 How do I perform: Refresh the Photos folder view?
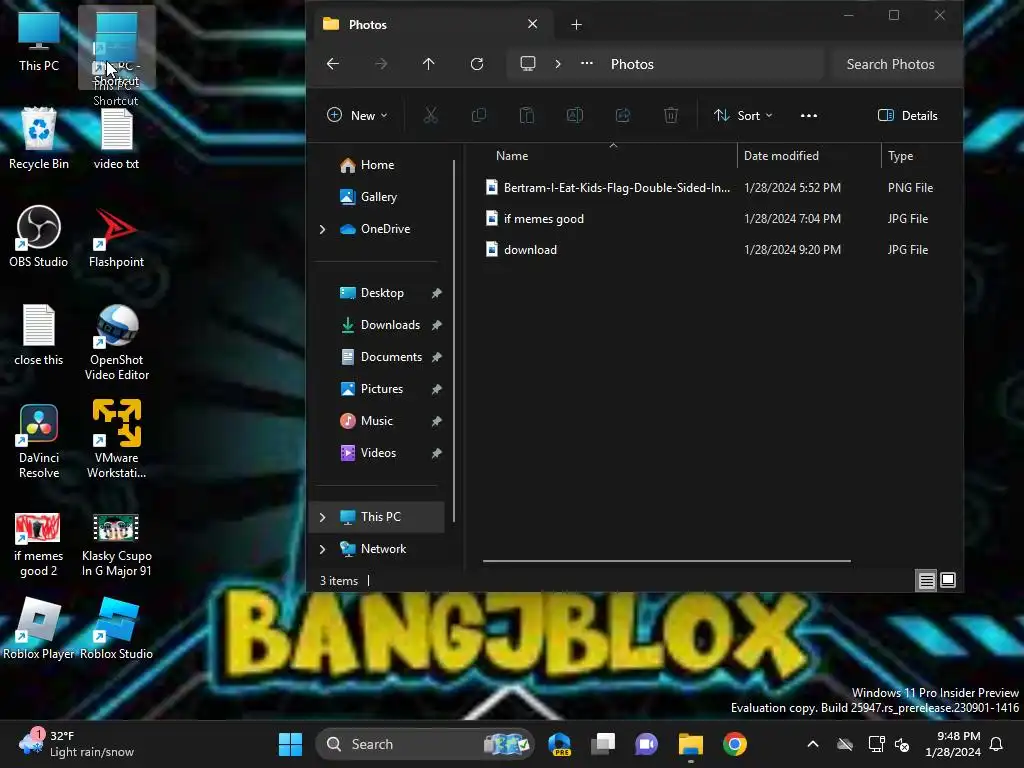pyautogui.click(x=477, y=64)
